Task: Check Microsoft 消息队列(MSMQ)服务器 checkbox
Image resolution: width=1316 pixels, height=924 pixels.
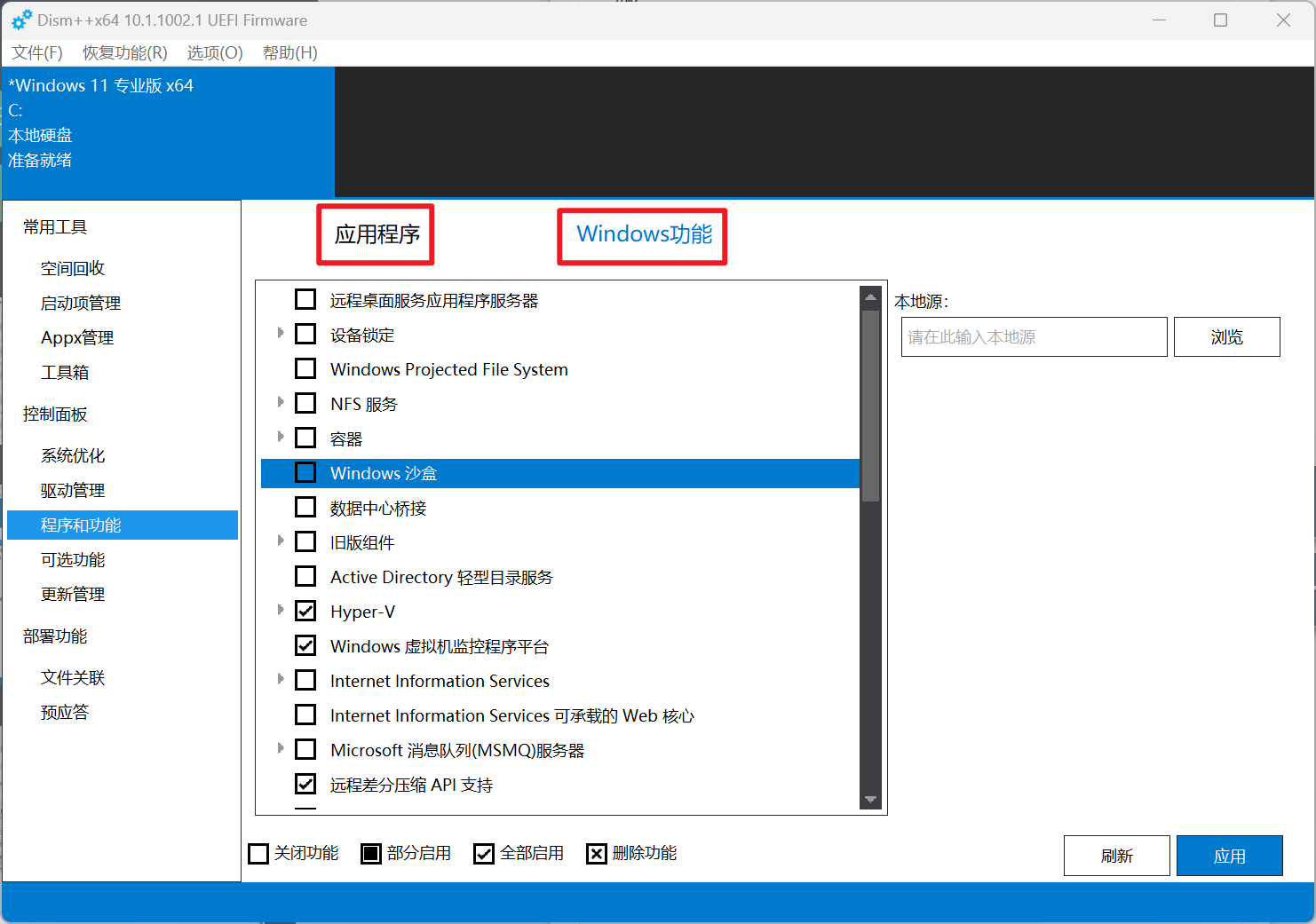Action: point(305,749)
